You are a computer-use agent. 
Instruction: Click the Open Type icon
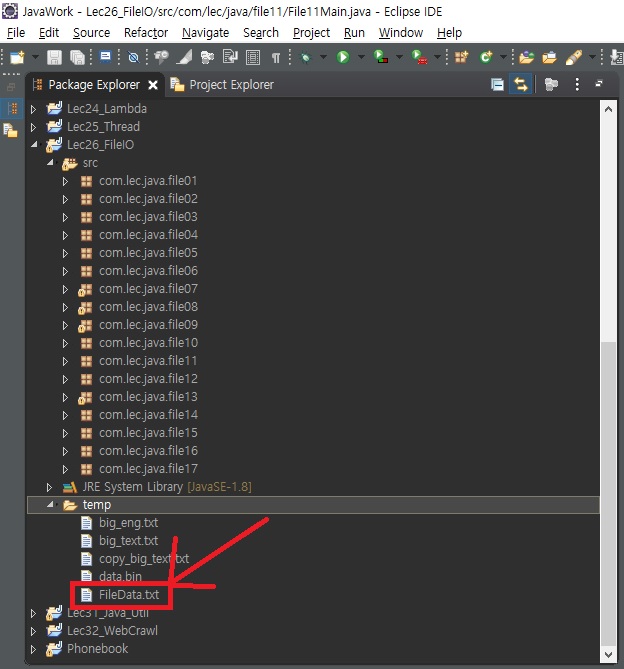(527, 57)
